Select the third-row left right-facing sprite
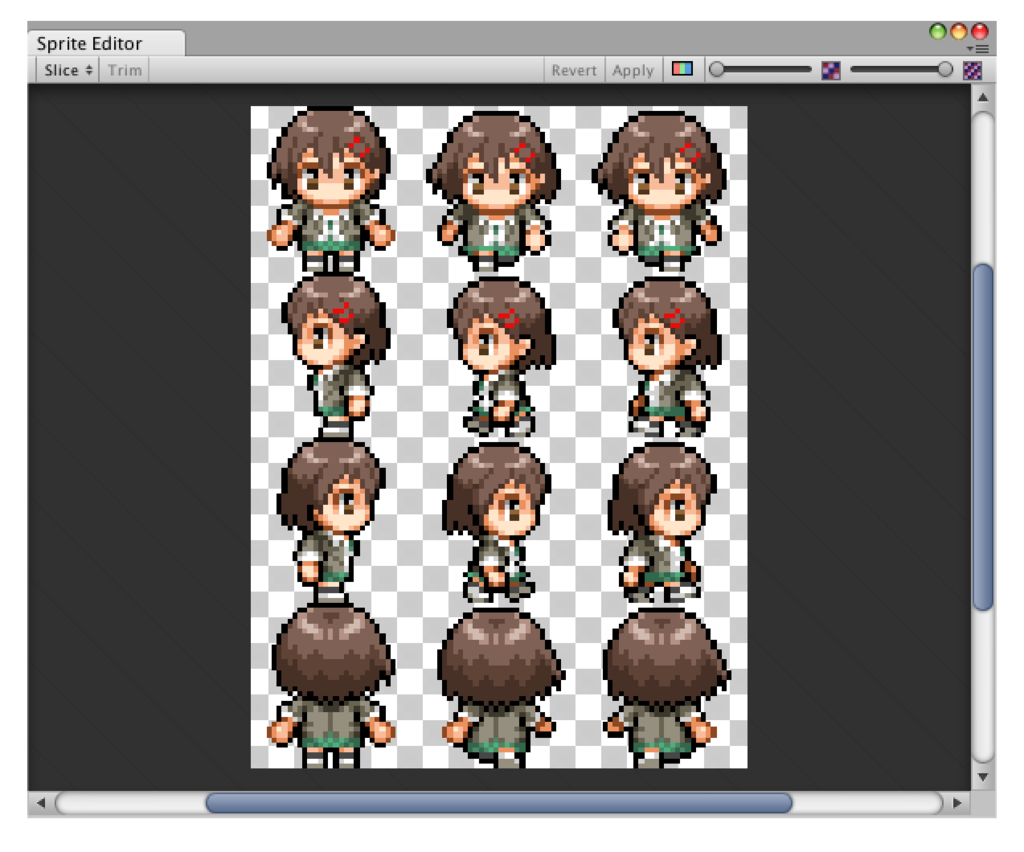The width and height of the screenshot is (1024, 852). coord(331,521)
